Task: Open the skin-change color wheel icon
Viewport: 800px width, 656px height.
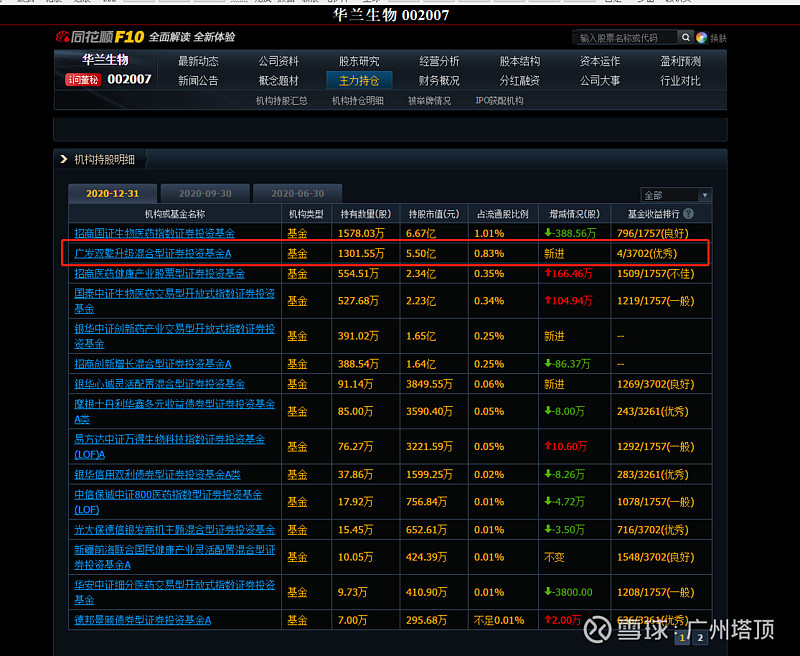Action: coord(702,38)
